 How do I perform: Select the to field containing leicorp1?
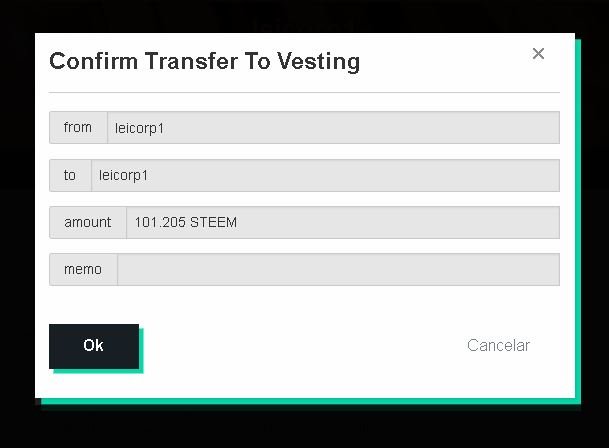[x=325, y=175]
